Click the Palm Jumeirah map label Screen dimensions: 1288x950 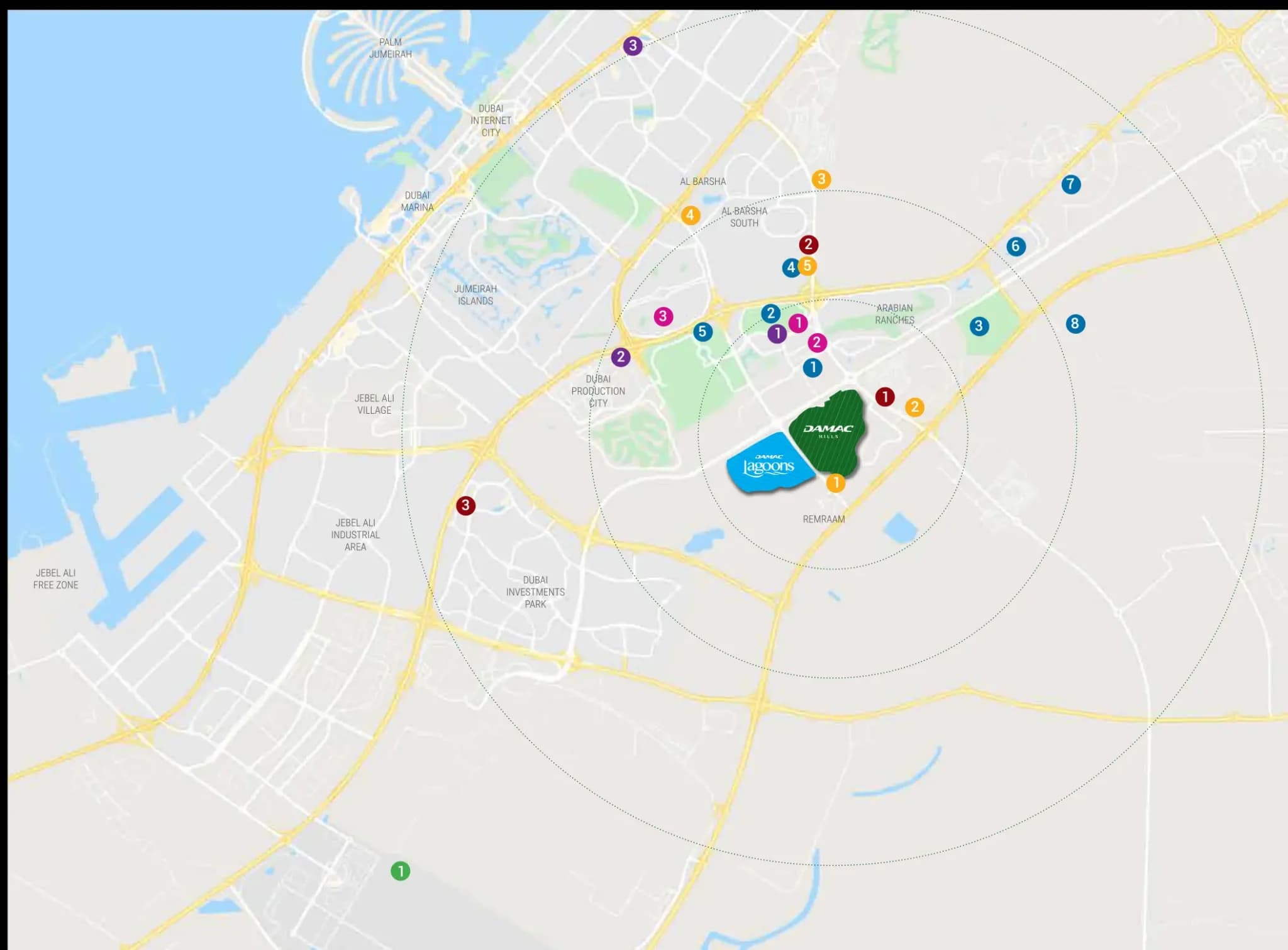click(x=390, y=48)
